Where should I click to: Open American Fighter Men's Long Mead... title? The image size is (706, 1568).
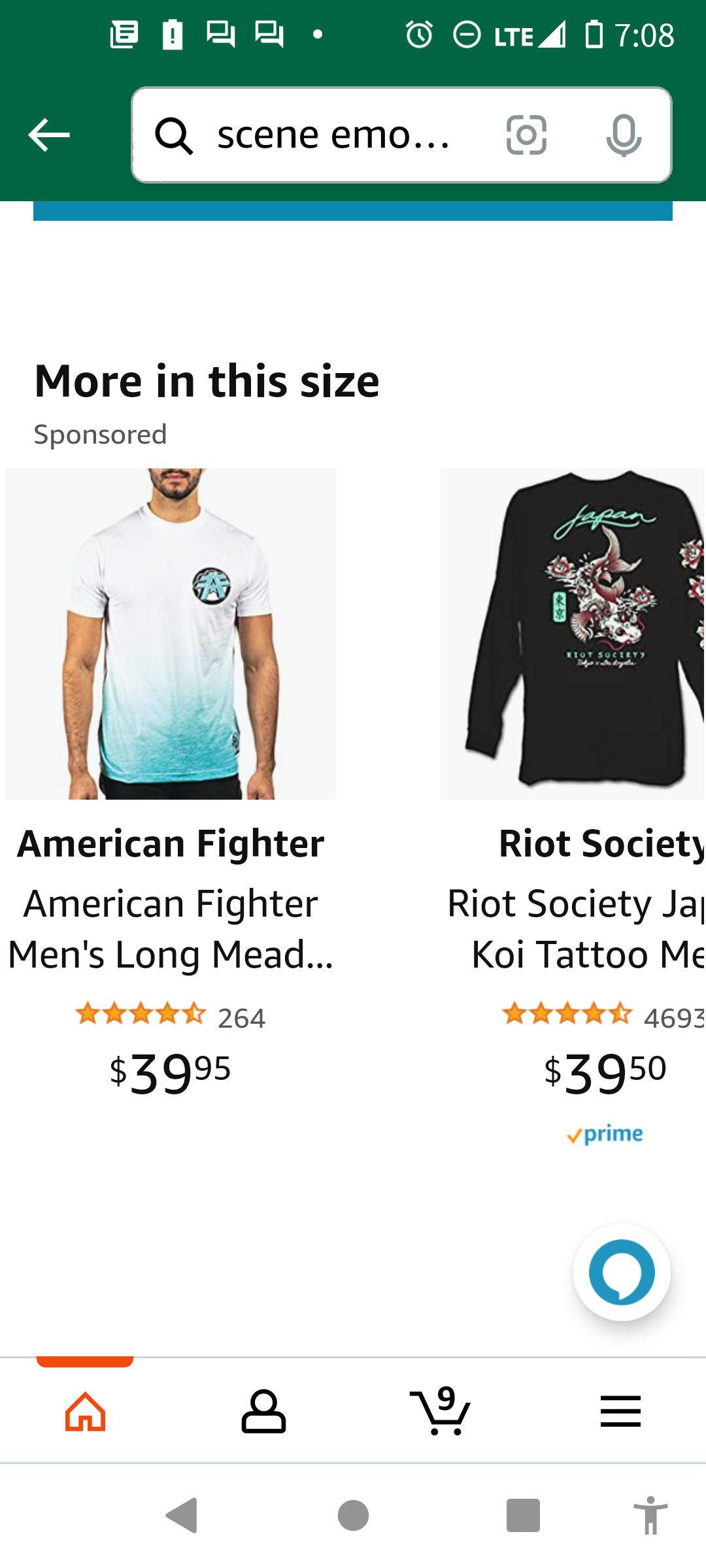171,928
